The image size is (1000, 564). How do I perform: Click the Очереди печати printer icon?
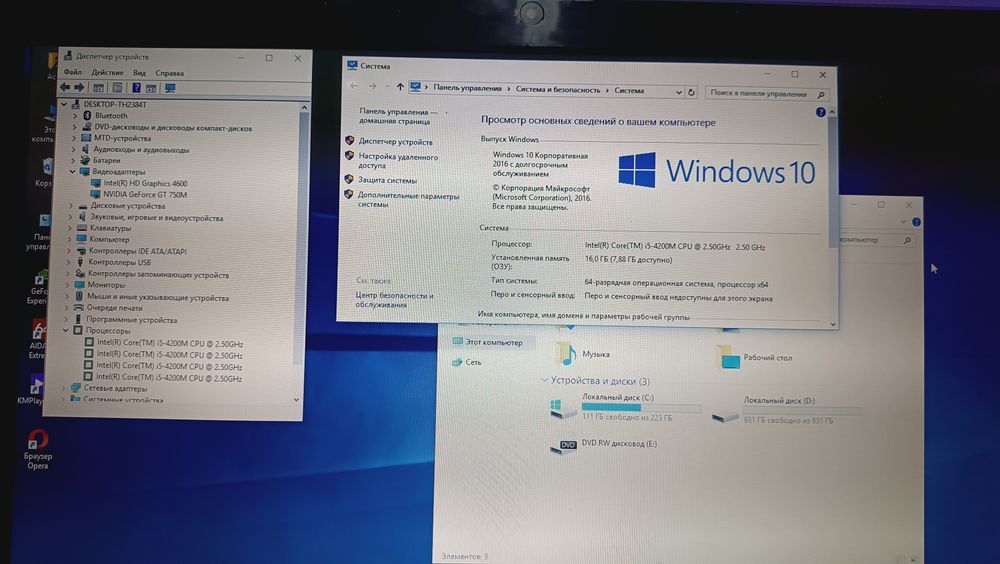[79, 308]
